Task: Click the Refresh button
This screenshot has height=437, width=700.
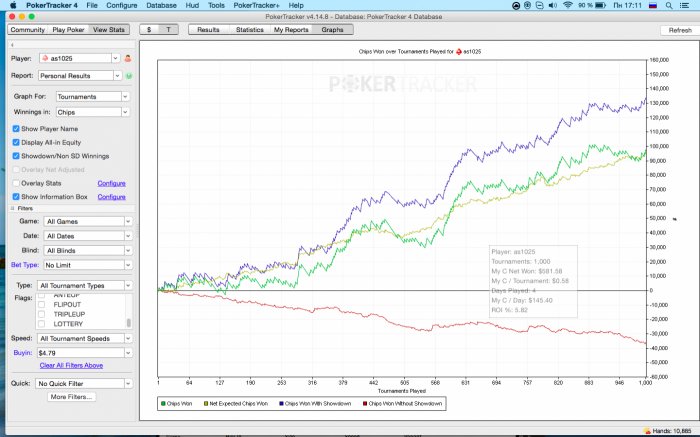Action: [x=679, y=30]
